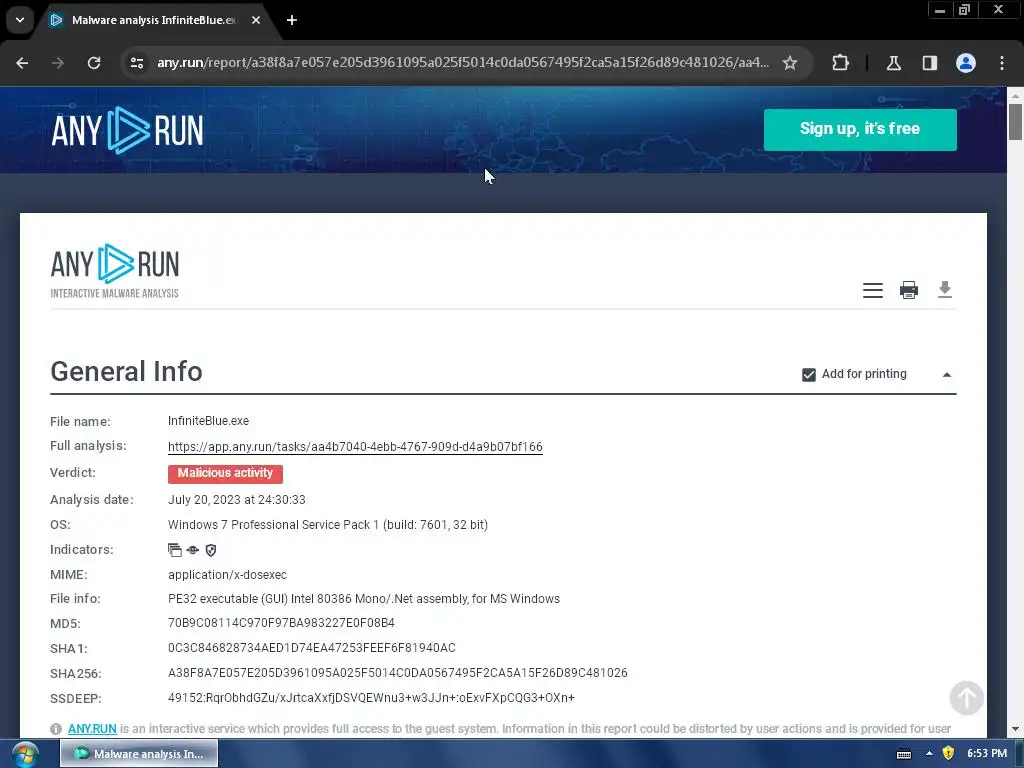Open Chrome Labs flask icon
This screenshot has width=1024, height=768.
pyautogui.click(x=894, y=63)
